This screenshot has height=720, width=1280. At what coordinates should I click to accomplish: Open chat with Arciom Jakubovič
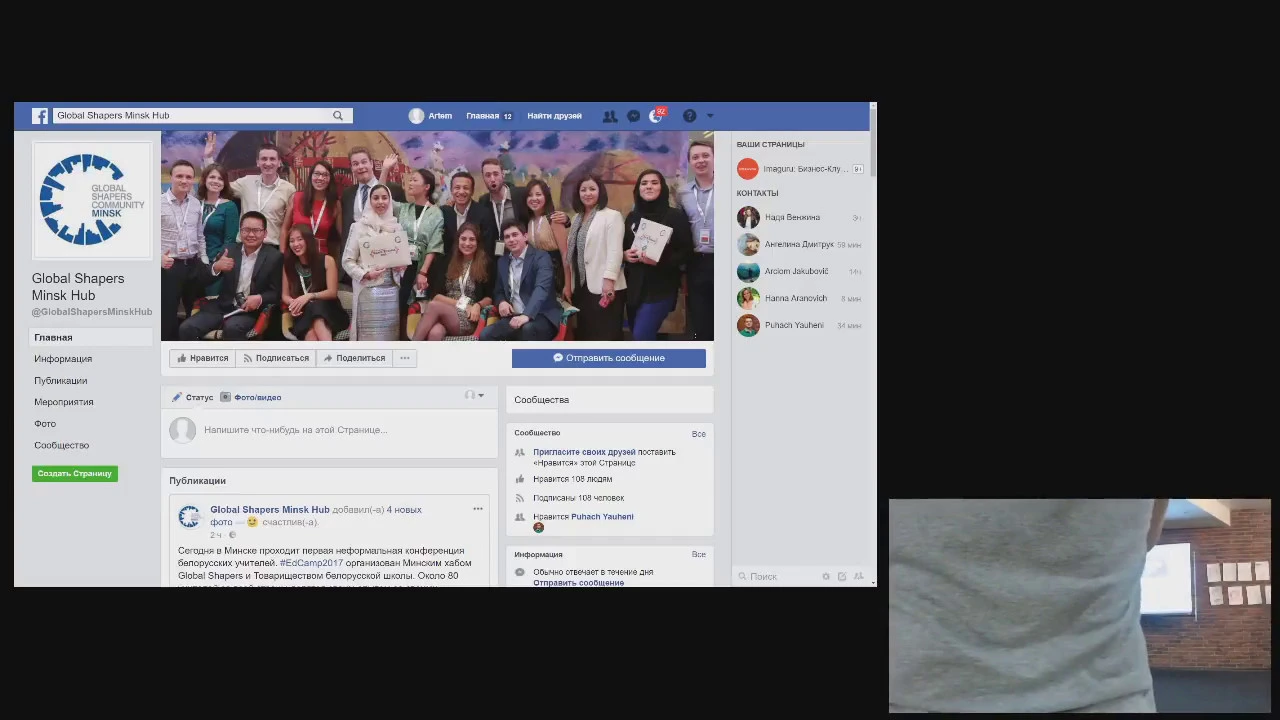800,272
